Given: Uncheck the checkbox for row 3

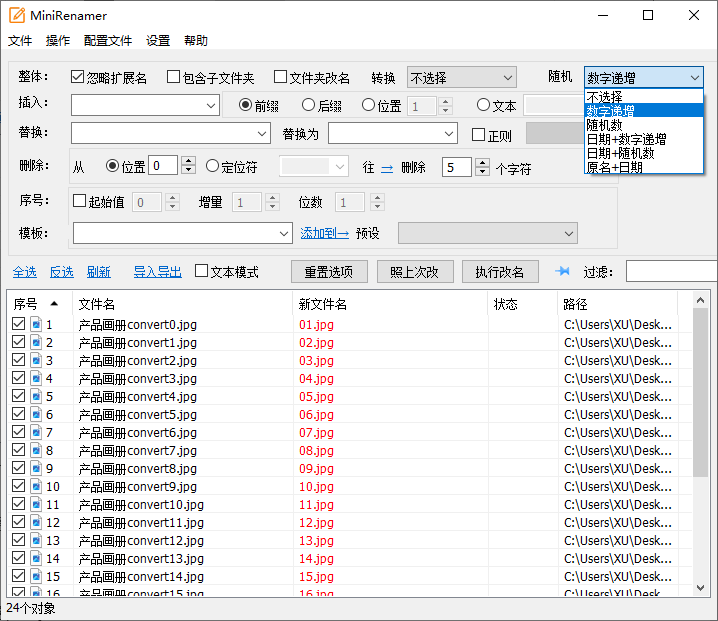Looking at the screenshot, I should coord(18,360).
